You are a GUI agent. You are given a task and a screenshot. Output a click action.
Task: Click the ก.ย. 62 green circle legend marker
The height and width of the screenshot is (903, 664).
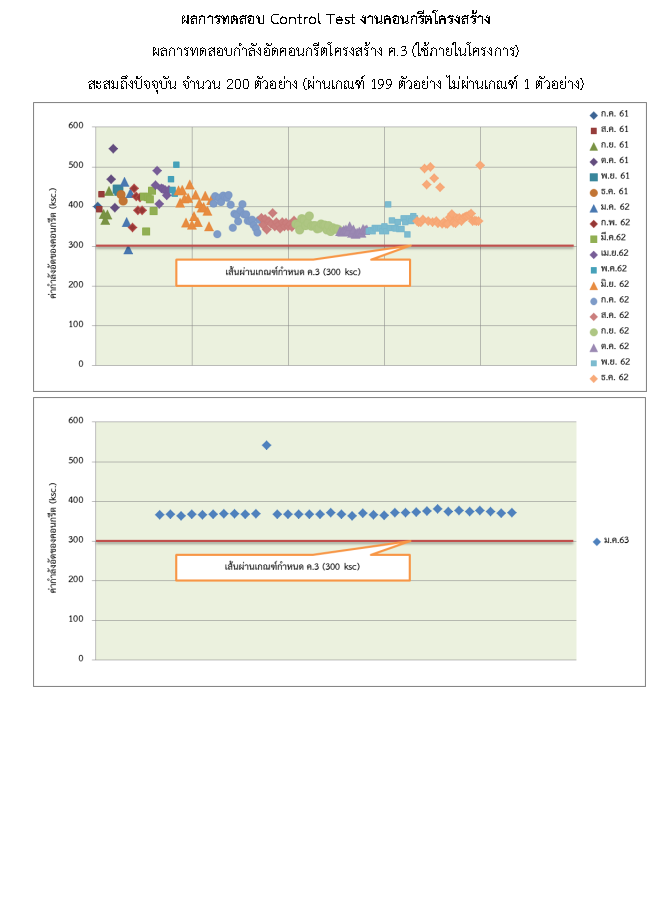coord(594,330)
